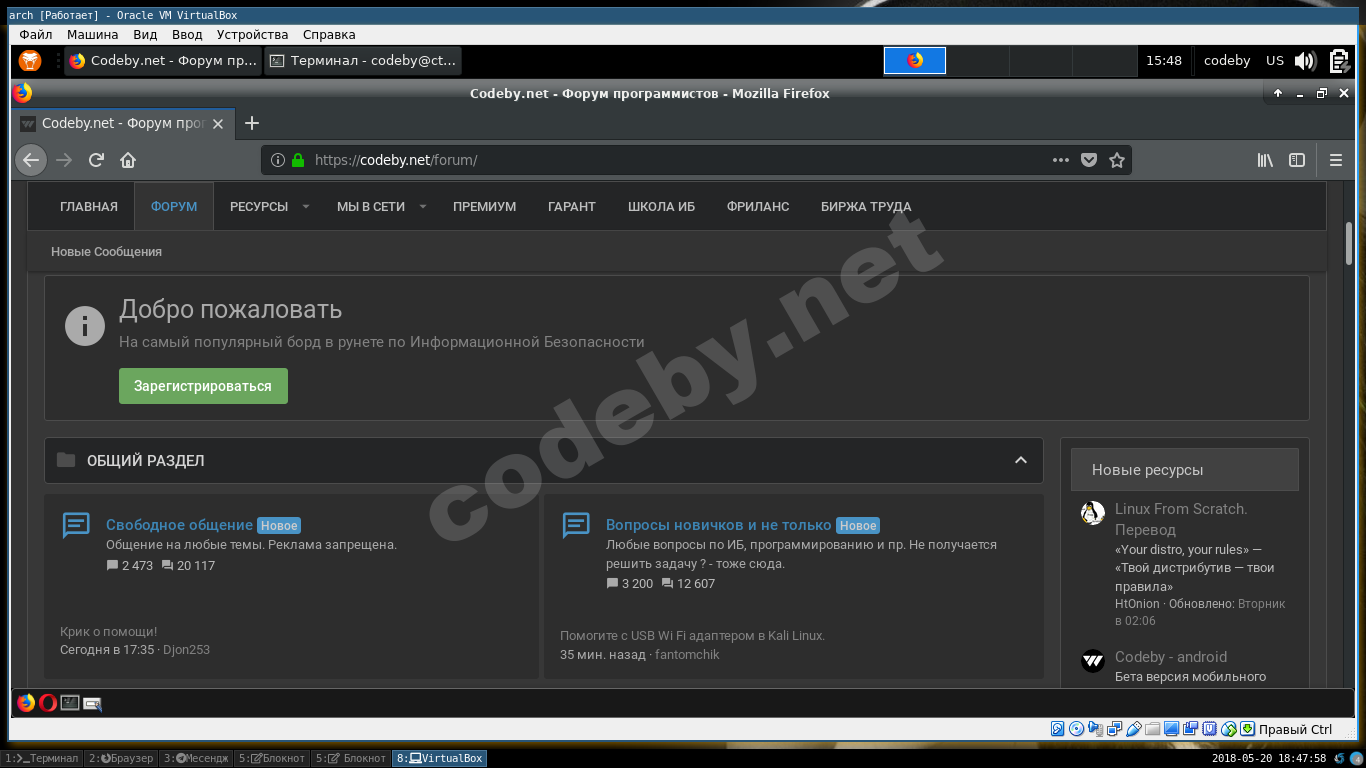This screenshot has height=768, width=1366.
Task: Click the address bar showing codeby.net/forum
Action: (x=600, y=159)
